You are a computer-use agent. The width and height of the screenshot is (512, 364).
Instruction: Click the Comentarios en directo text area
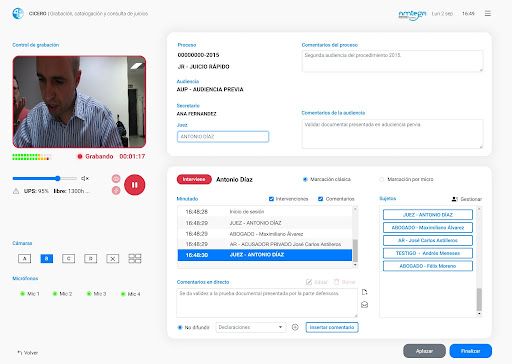point(267,303)
